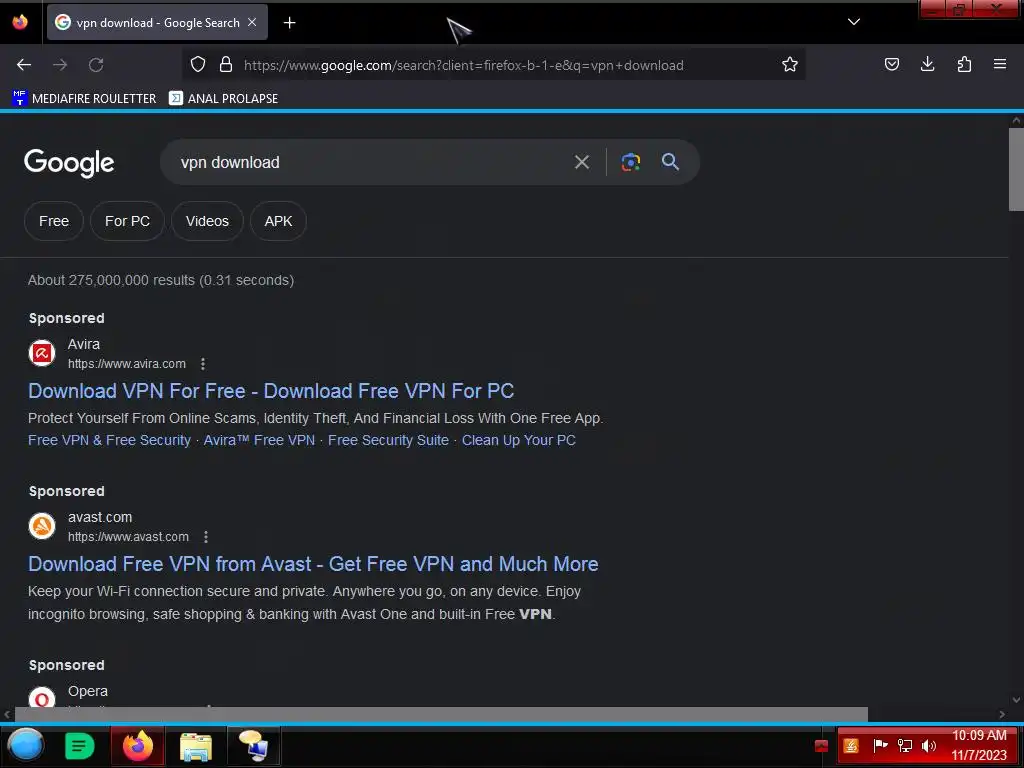Open a new tab with the plus button

click(289, 23)
